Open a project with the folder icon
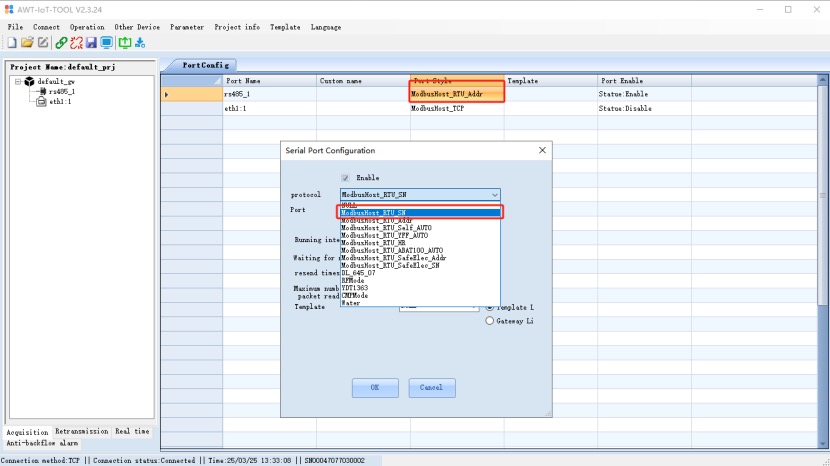 coord(28,43)
